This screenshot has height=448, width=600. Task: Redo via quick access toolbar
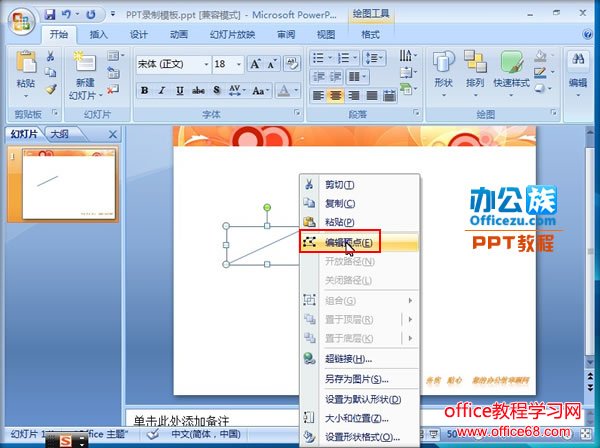click(91, 15)
